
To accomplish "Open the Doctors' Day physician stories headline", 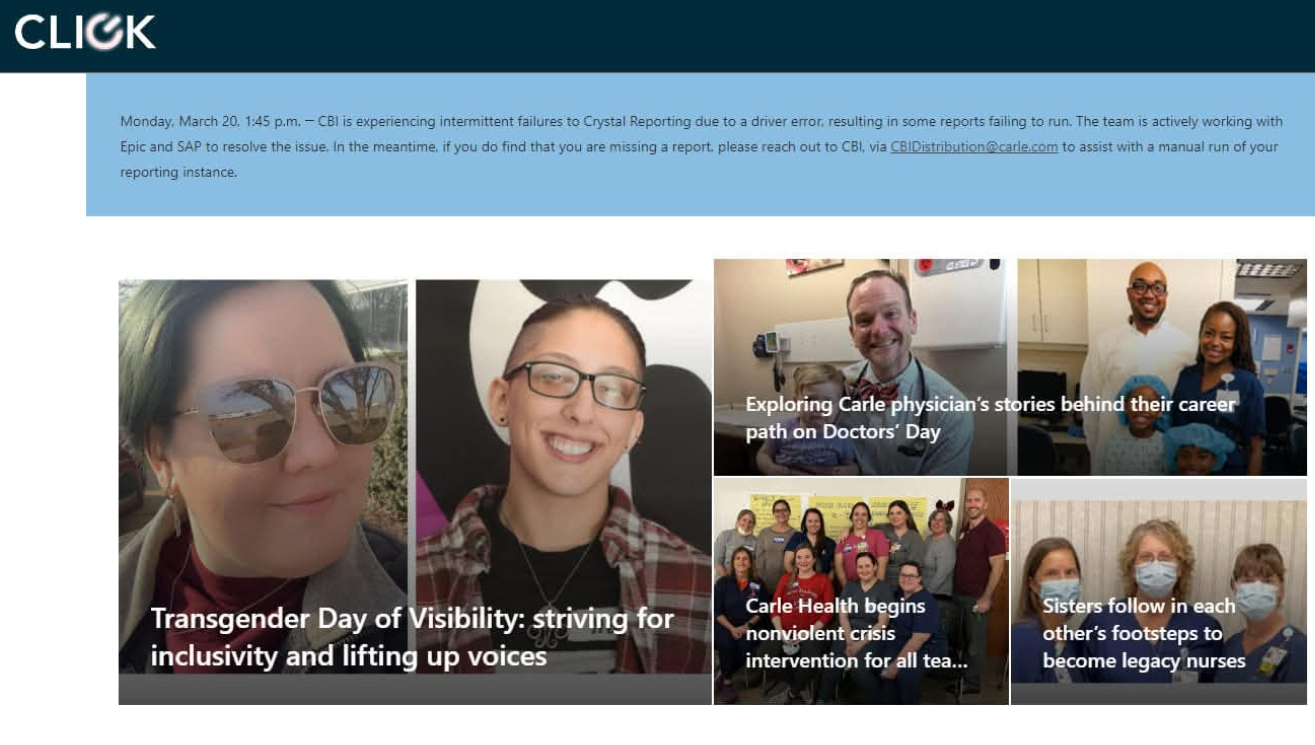I will pyautogui.click(x=990, y=418).
